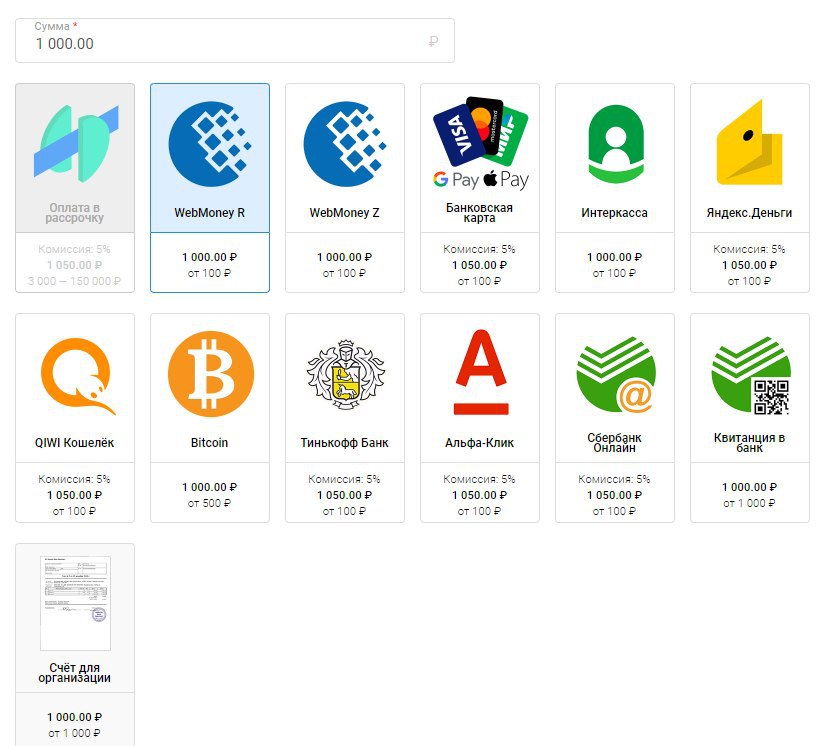The height and width of the screenshot is (746, 825).
Task: Click the Сбербанк Онлайн label
Action: (615, 442)
